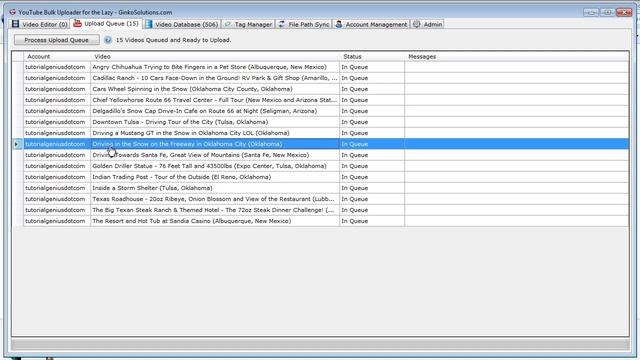The height and width of the screenshot is (360, 640).
Task: Open the Tag Manager tab
Action: click(249, 24)
